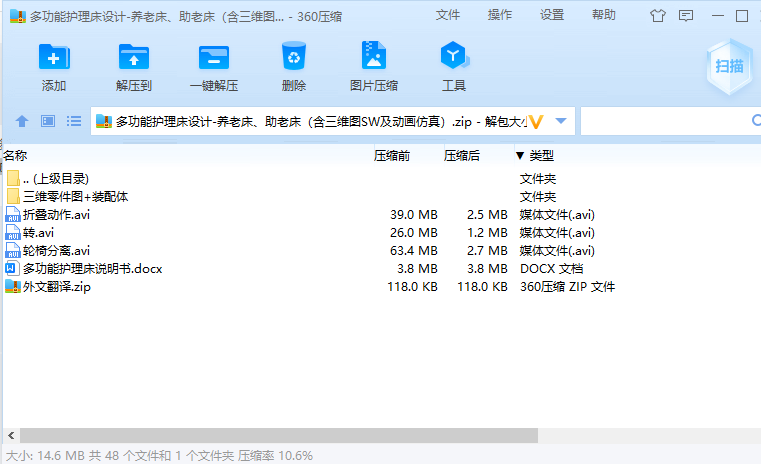Click the orange V icon in path bar
This screenshot has width=761, height=464.
(536, 121)
